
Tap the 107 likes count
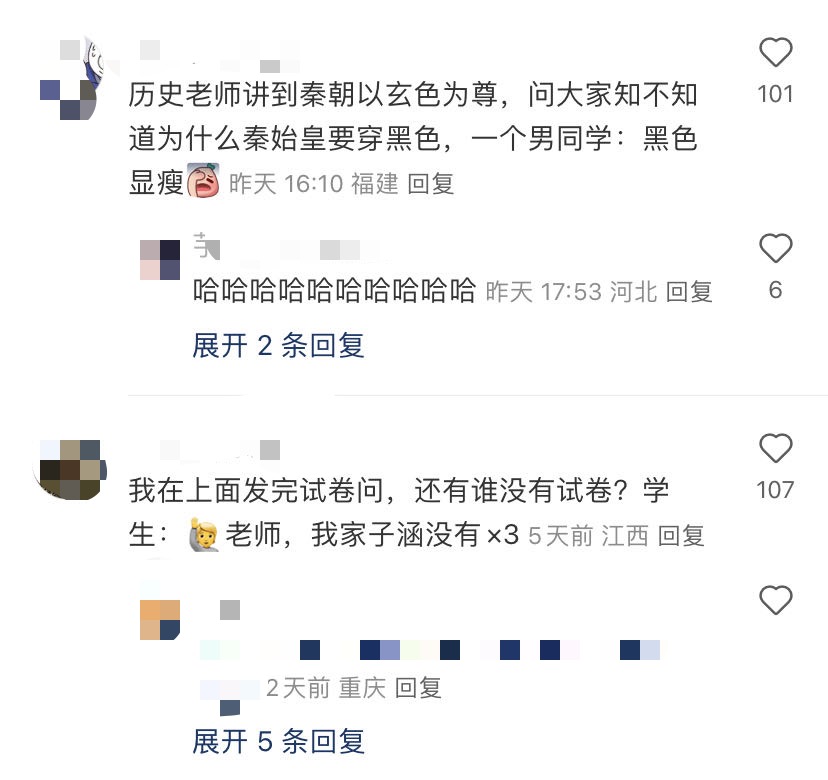pyautogui.click(x=775, y=490)
